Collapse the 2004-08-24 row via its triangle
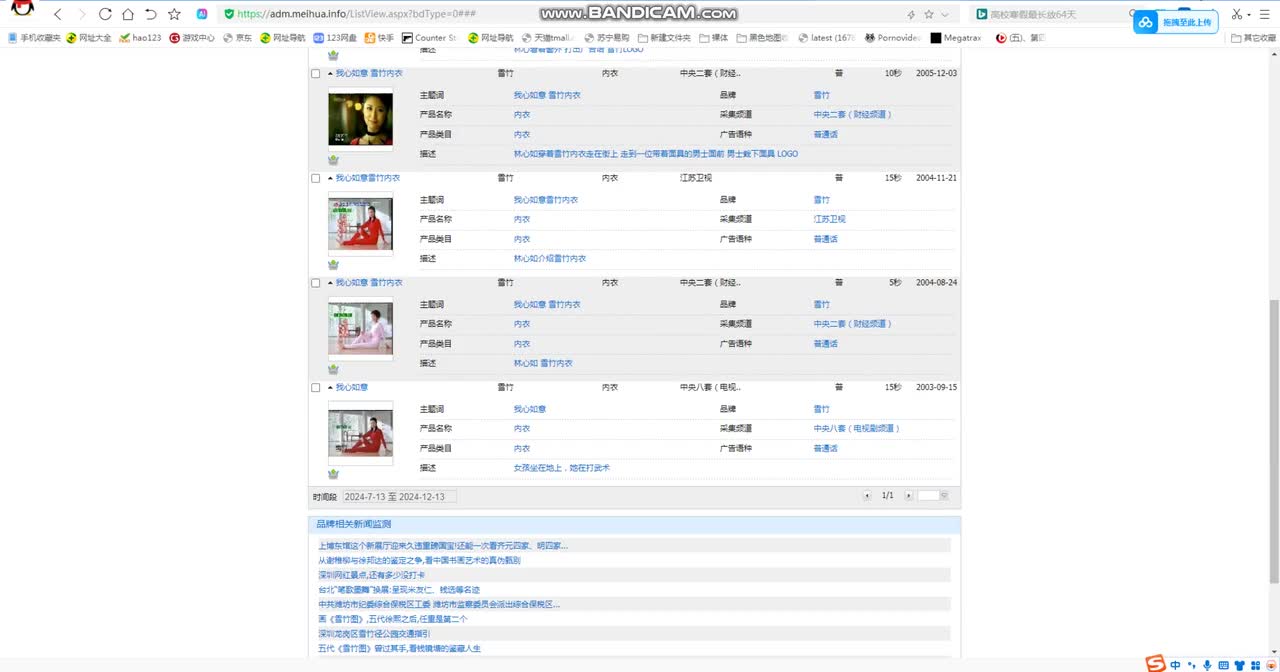This screenshot has height=672, width=1280. 330,283
